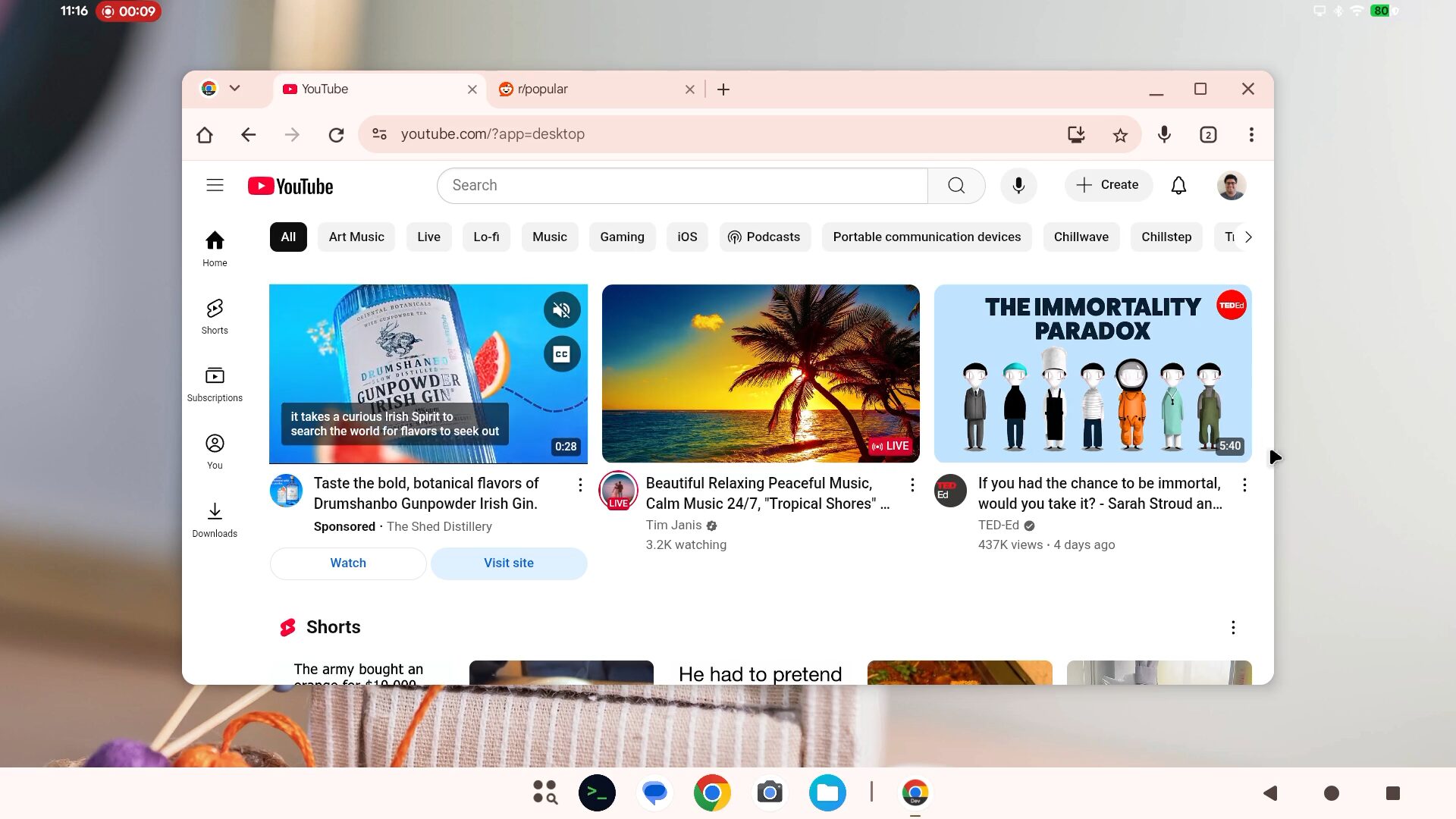Open Shorts from the sidebar
The width and height of the screenshot is (1456, 819).
(x=215, y=316)
